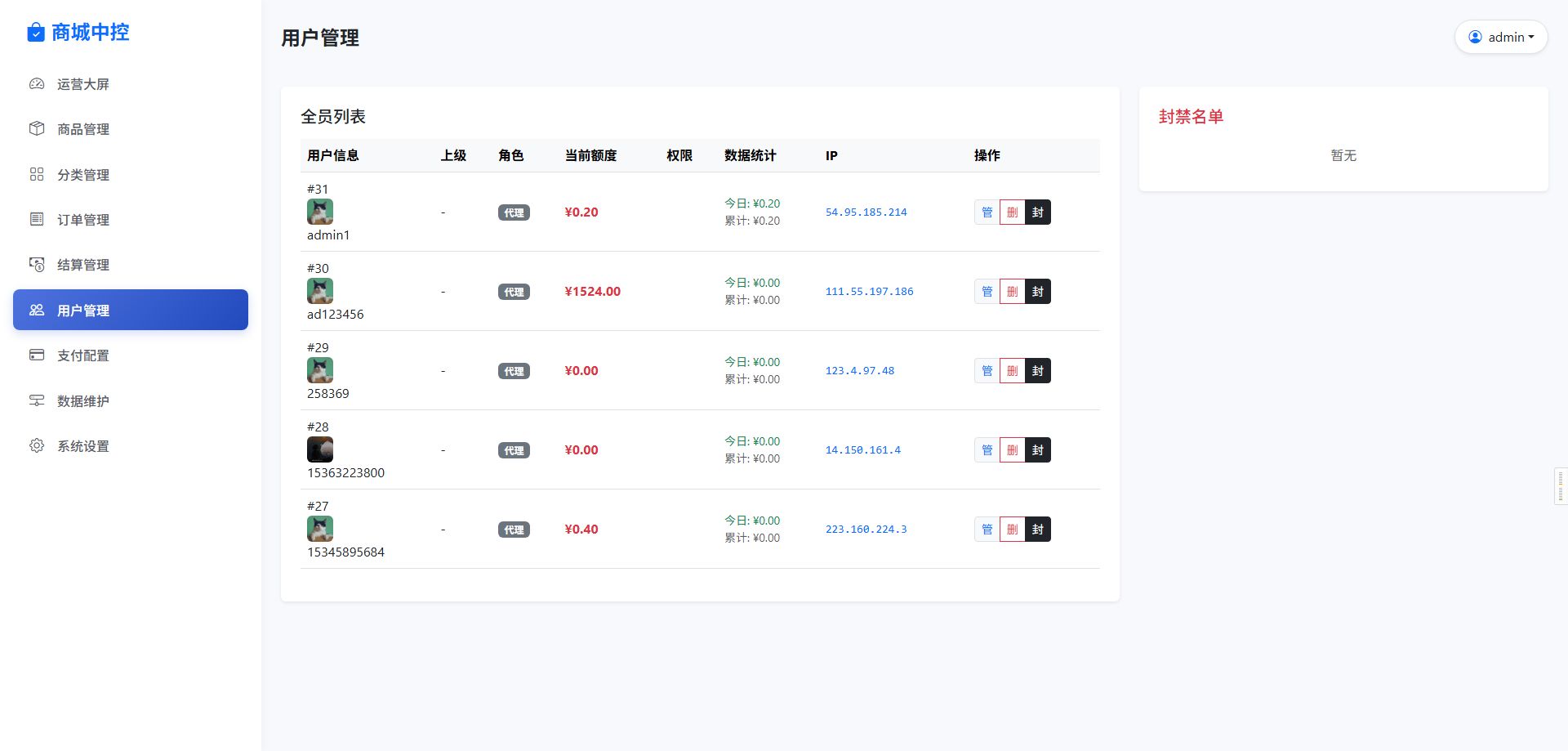1568x751 pixels.
Task: Click 管 button for user 15345895684
Action: click(x=987, y=530)
